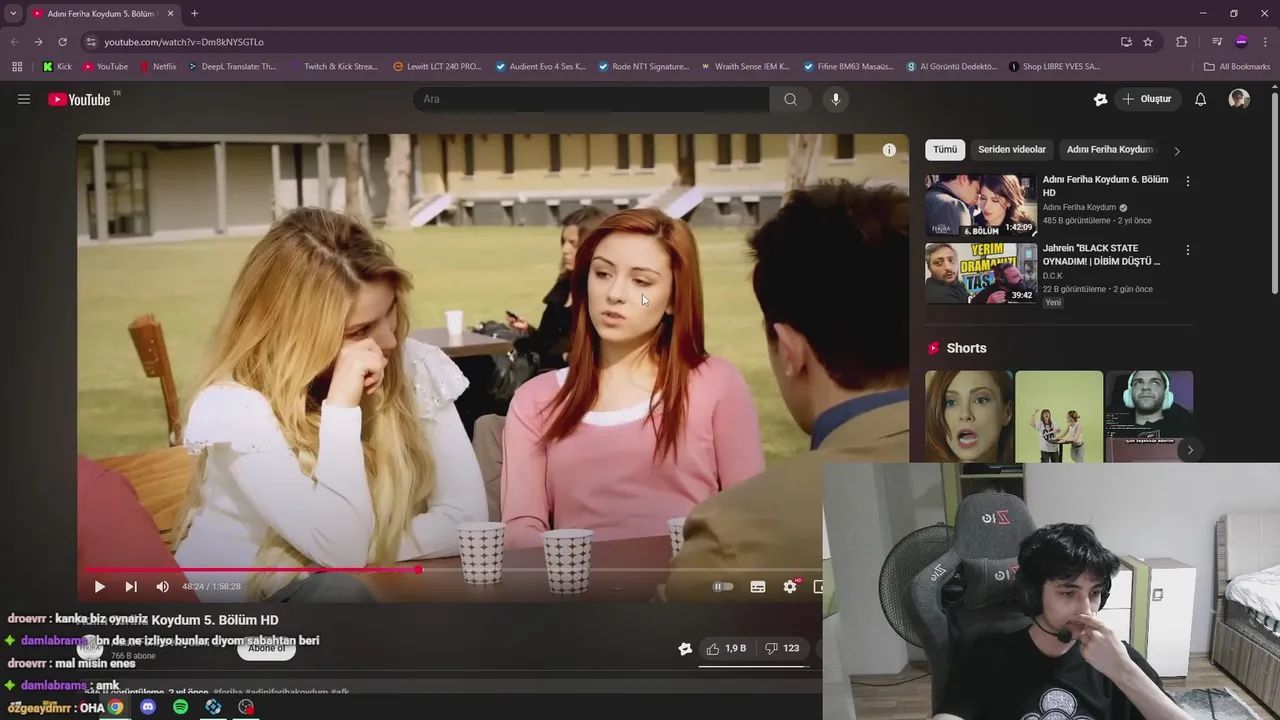Select the Adını Feriha Koydum chip
This screenshot has width=1280, height=720.
(x=1110, y=150)
